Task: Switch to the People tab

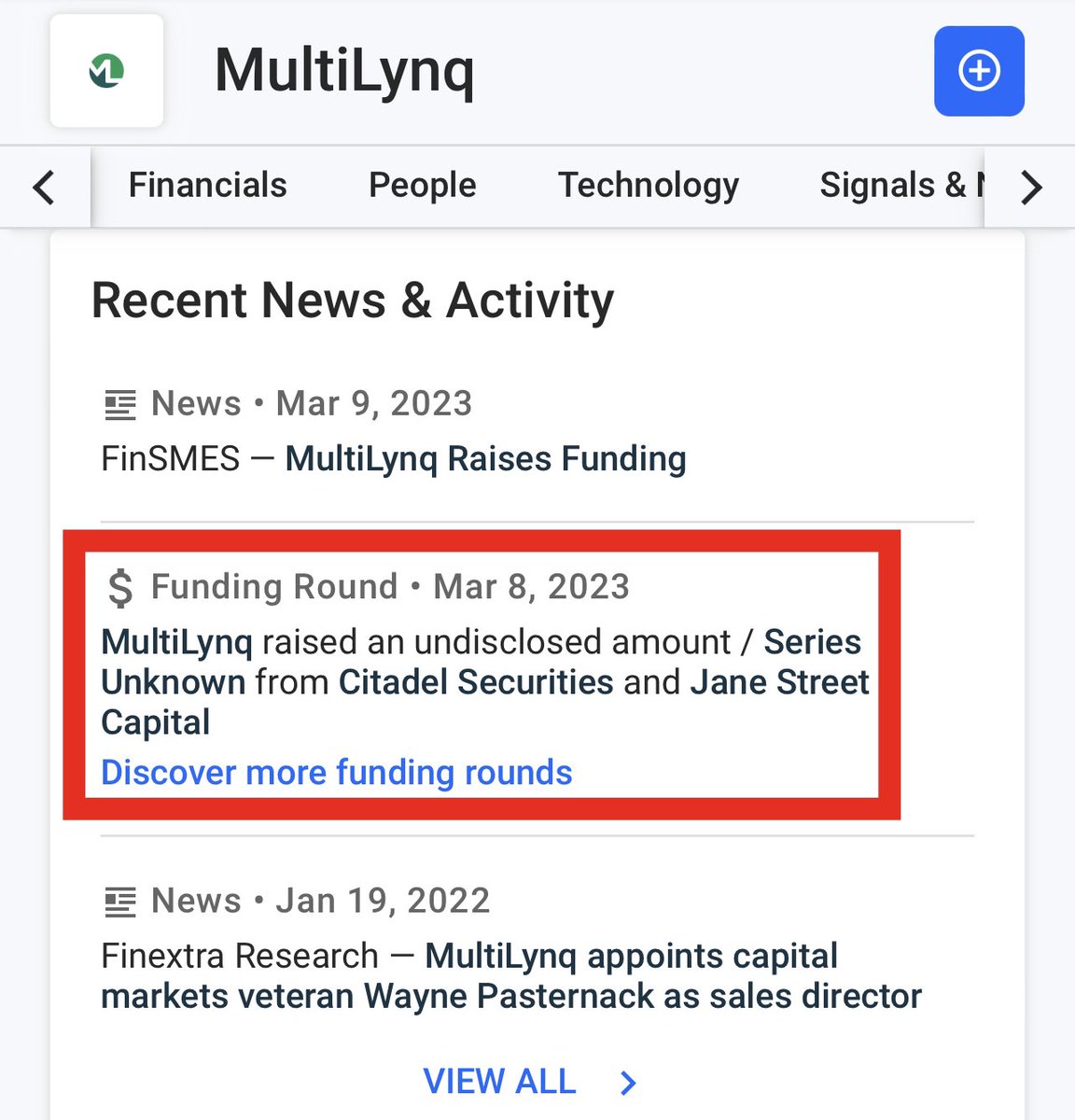Action: click(x=422, y=186)
